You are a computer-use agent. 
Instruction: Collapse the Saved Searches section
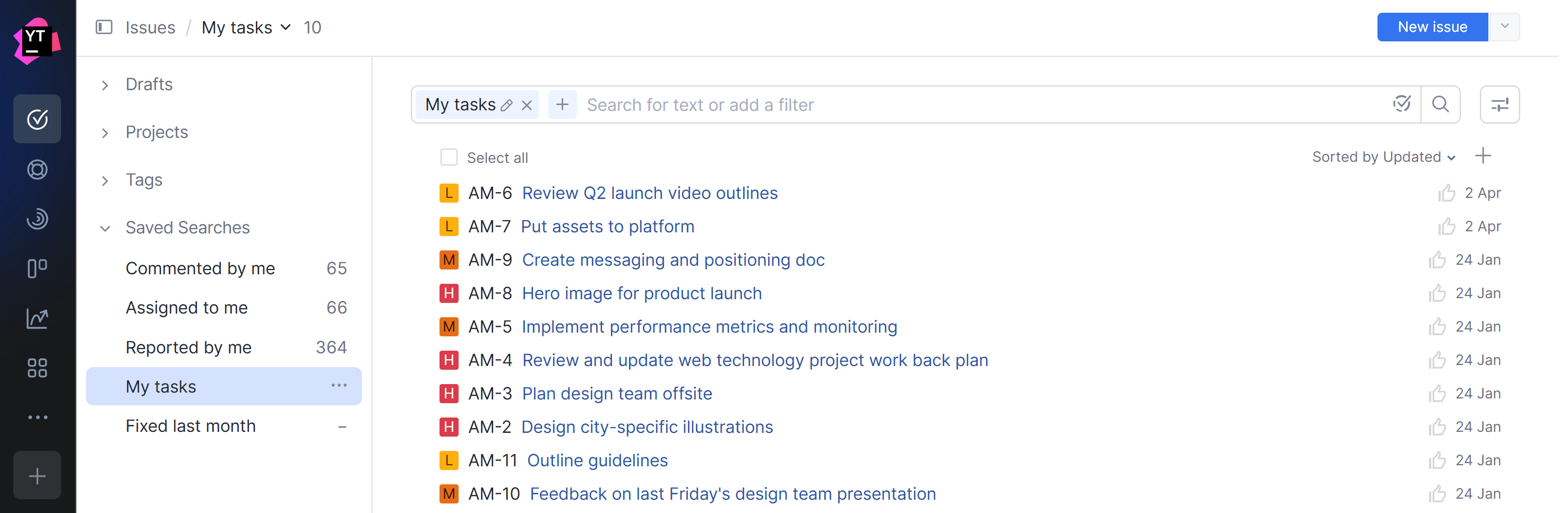pyautogui.click(x=105, y=228)
